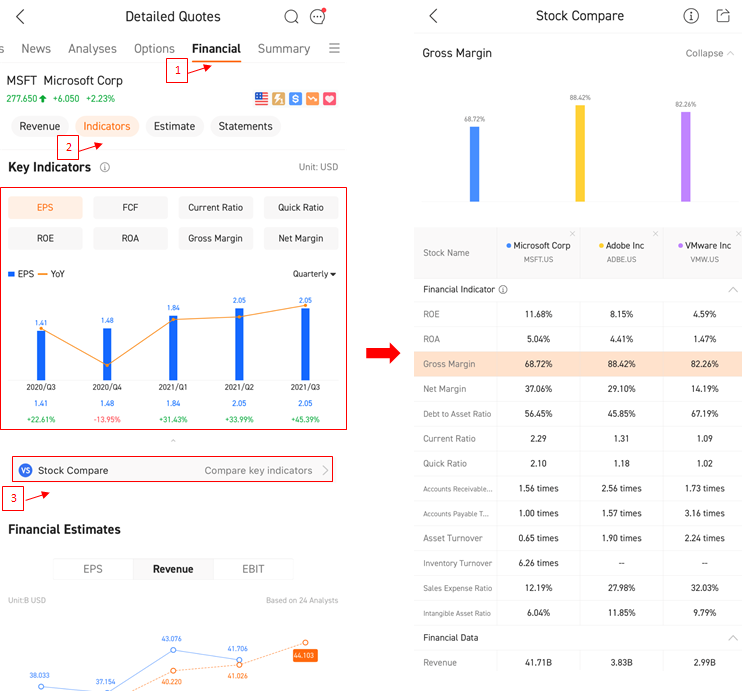
Task: Tap the US flag market icon
Action: [x=261, y=98]
